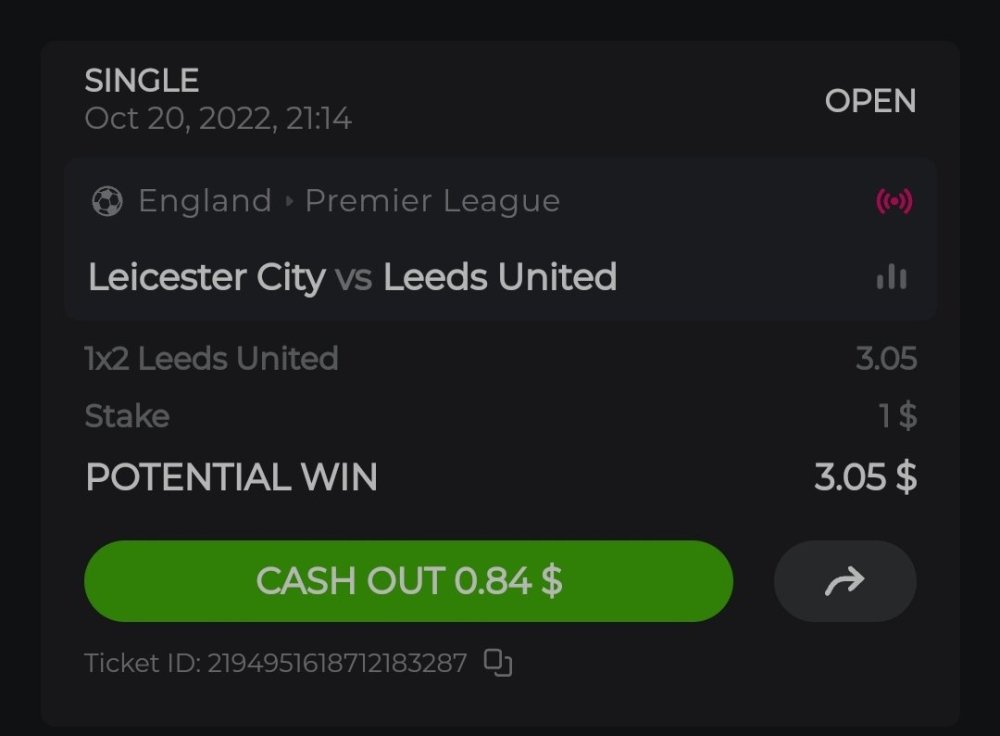Select the England country link
Screen dimensions: 1000x736
pyautogui.click(x=205, y=201)
